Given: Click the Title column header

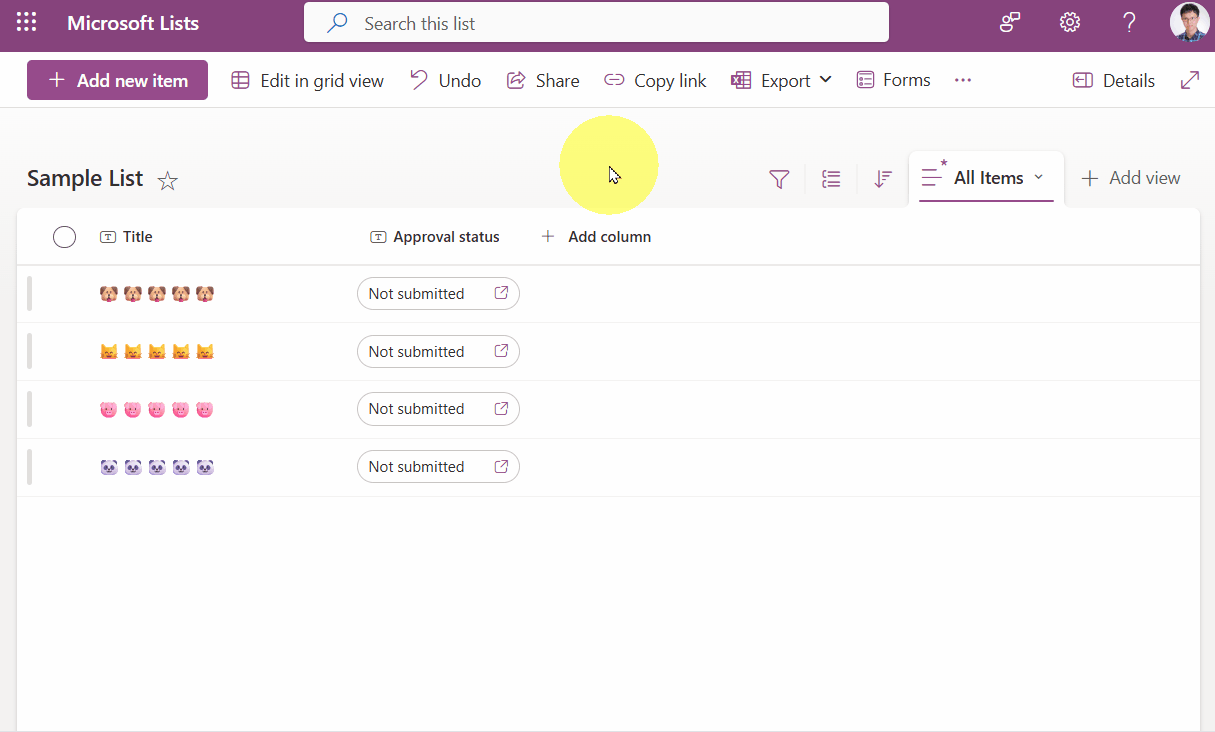Looking at the screenshot, I should tap(137, 237).
